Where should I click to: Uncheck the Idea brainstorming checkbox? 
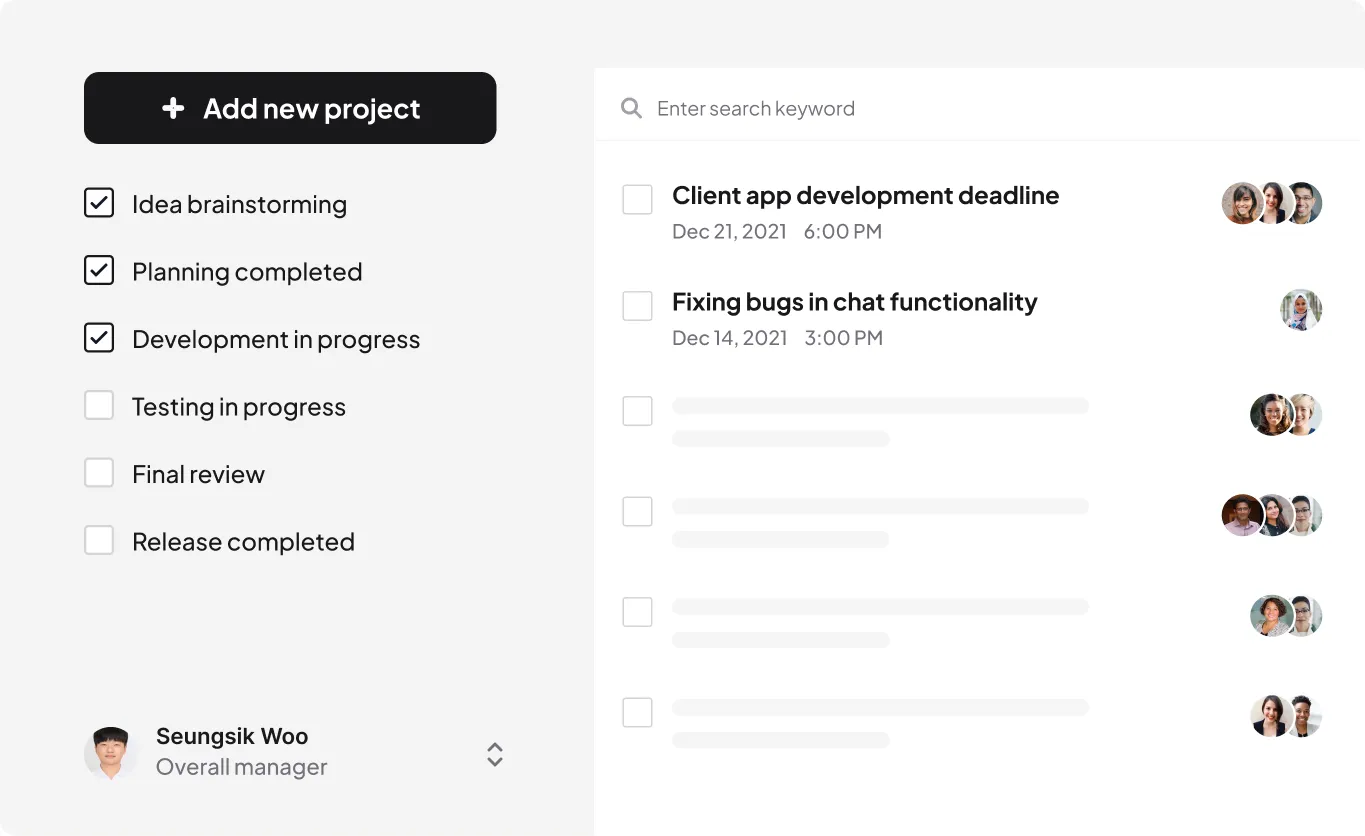[x=99, y=203]
